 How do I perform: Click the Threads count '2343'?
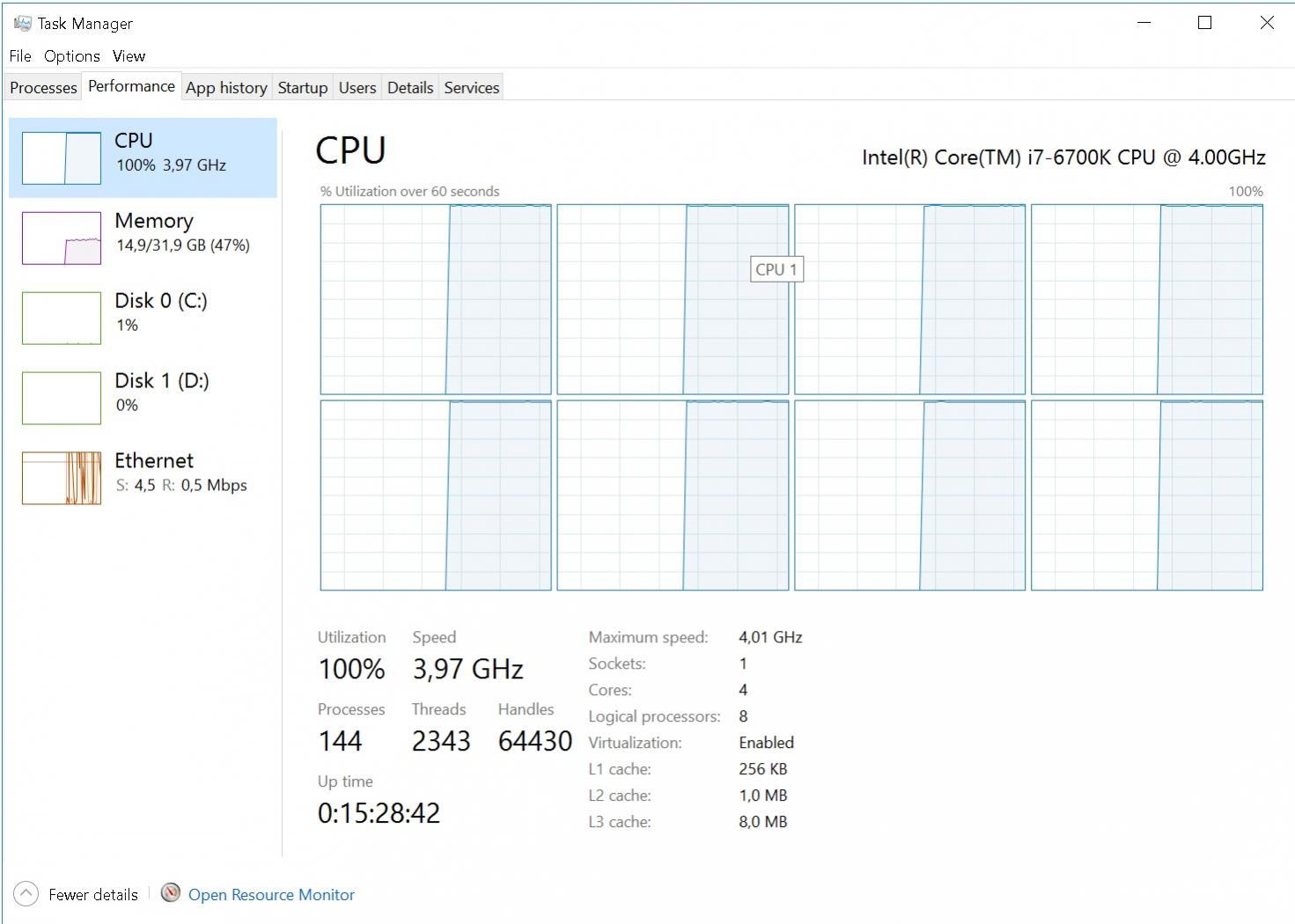(441, 742)
